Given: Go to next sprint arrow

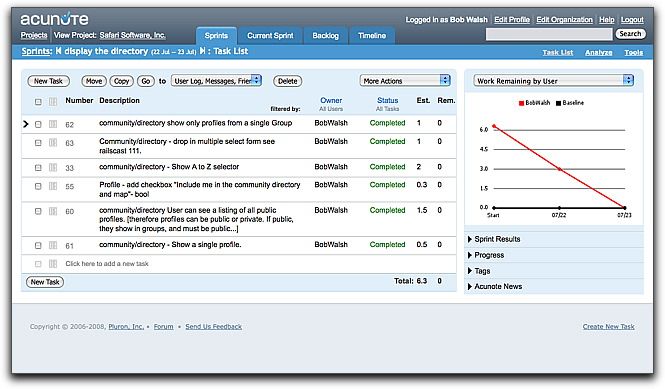Looking at the screenshot, I should (203, 51).
